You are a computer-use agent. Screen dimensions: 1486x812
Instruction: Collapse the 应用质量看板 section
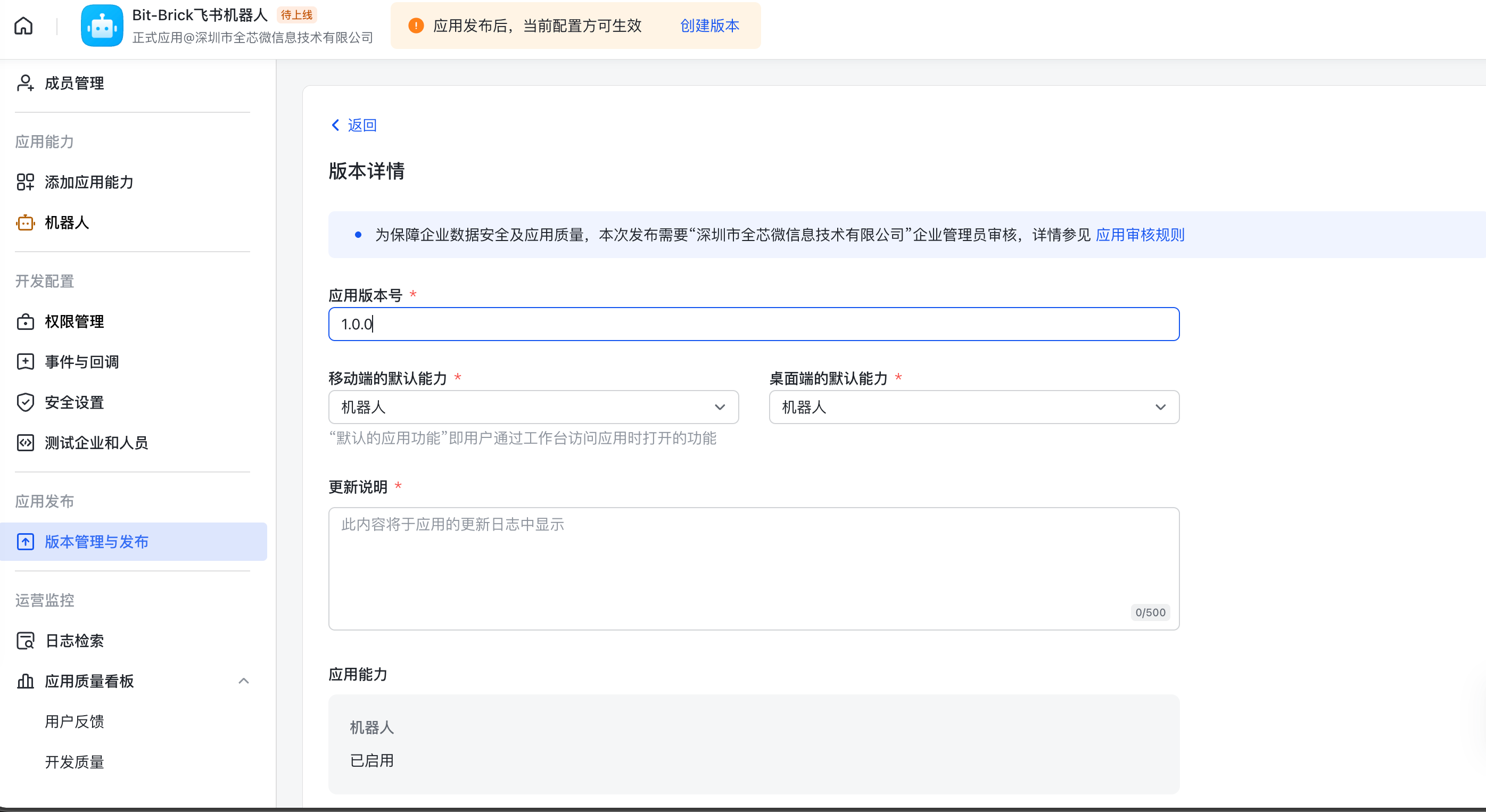[244, 681]
